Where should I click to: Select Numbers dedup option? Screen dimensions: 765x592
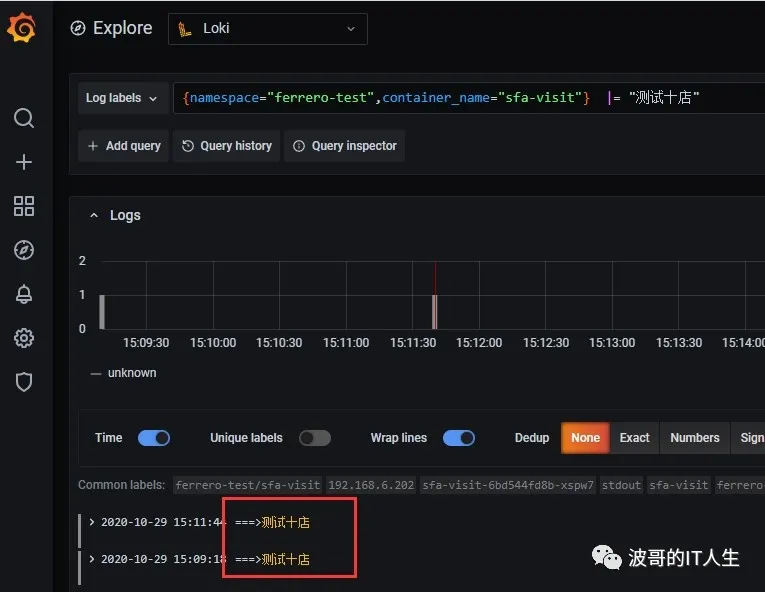(695, 438)
